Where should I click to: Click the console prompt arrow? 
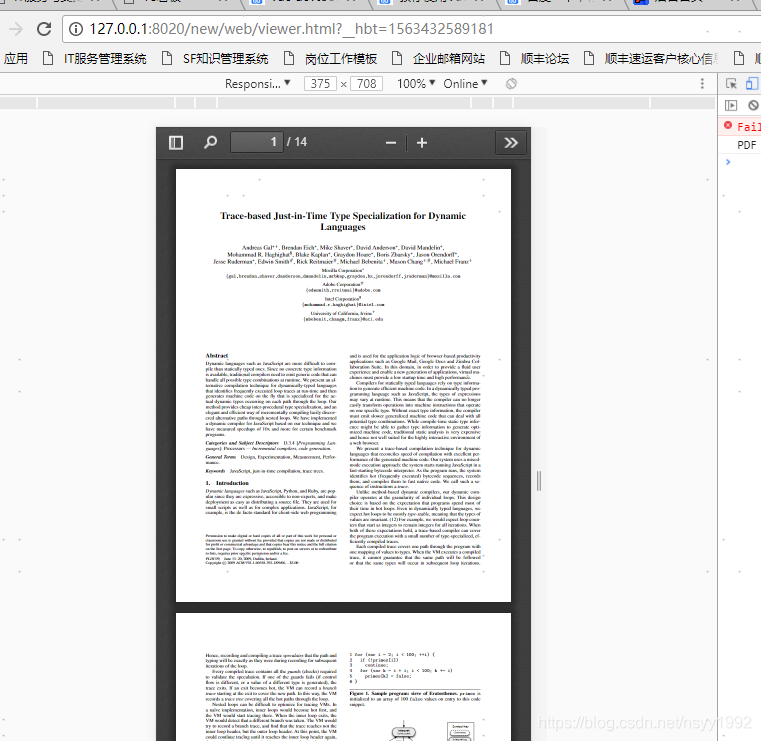pyautogui.click(x=728, y=162)
